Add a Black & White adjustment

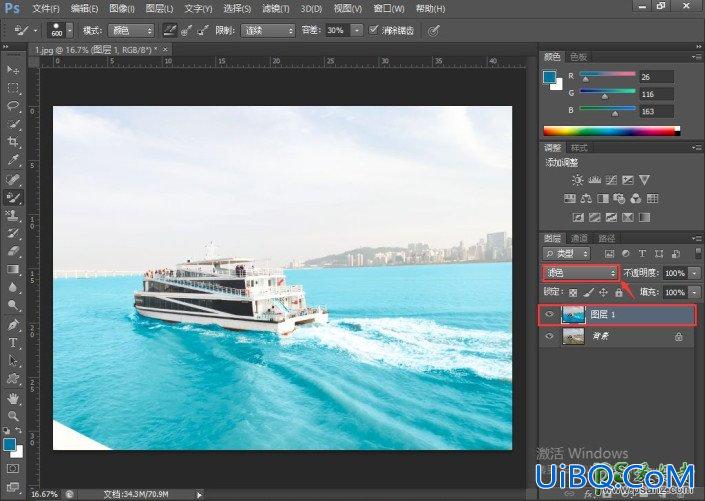(x=603, y=198)
